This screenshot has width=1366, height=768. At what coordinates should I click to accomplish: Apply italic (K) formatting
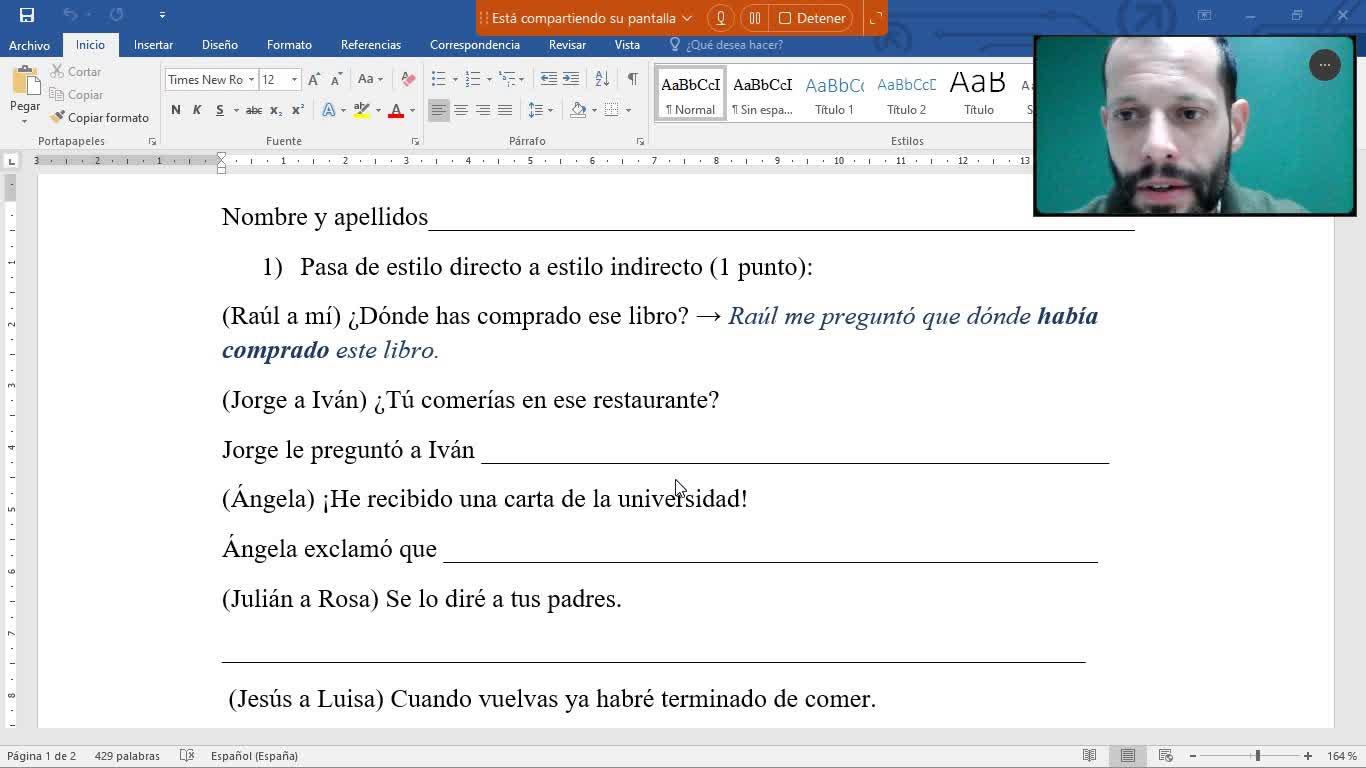(x=197, y=110)
